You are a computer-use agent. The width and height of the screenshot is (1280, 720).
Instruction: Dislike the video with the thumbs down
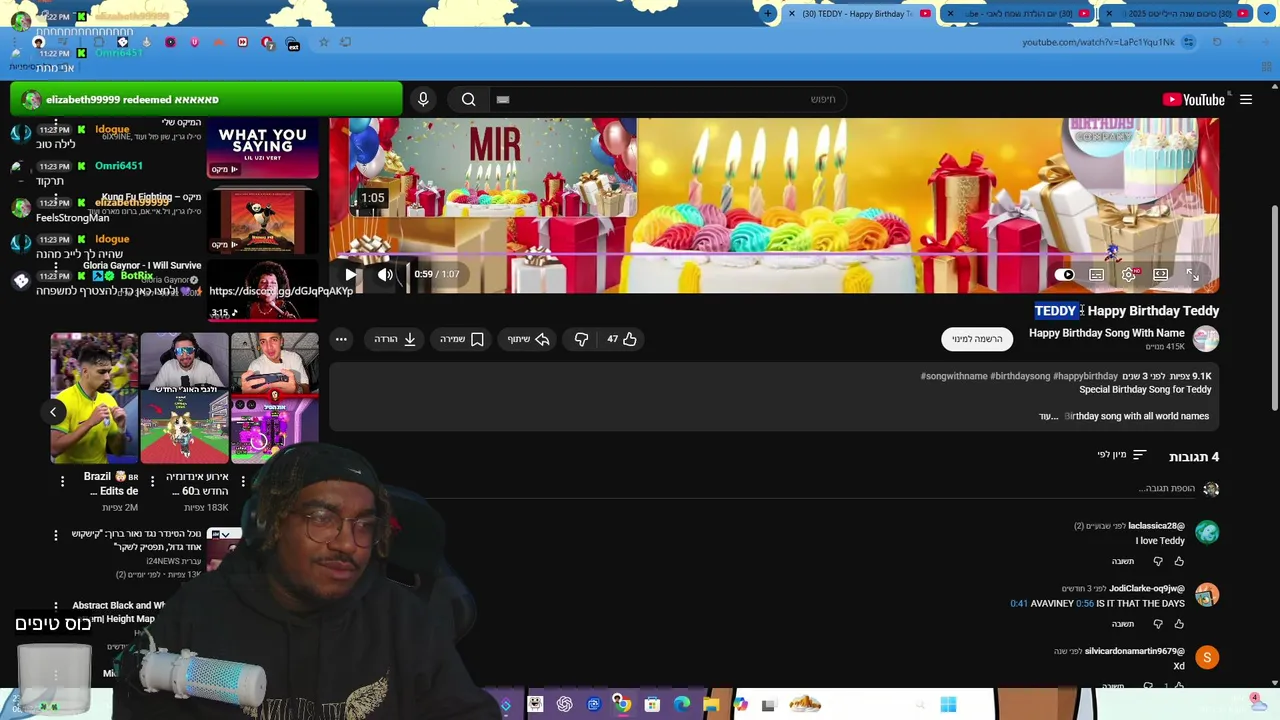(581, 339)
